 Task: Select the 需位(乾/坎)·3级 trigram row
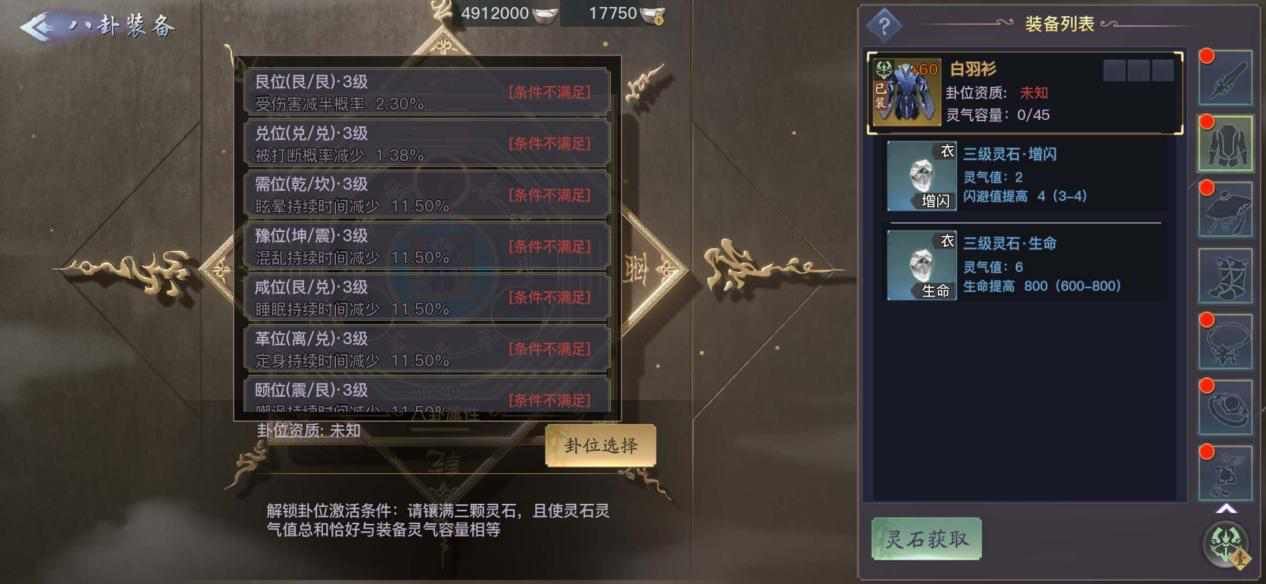(427, 194)
